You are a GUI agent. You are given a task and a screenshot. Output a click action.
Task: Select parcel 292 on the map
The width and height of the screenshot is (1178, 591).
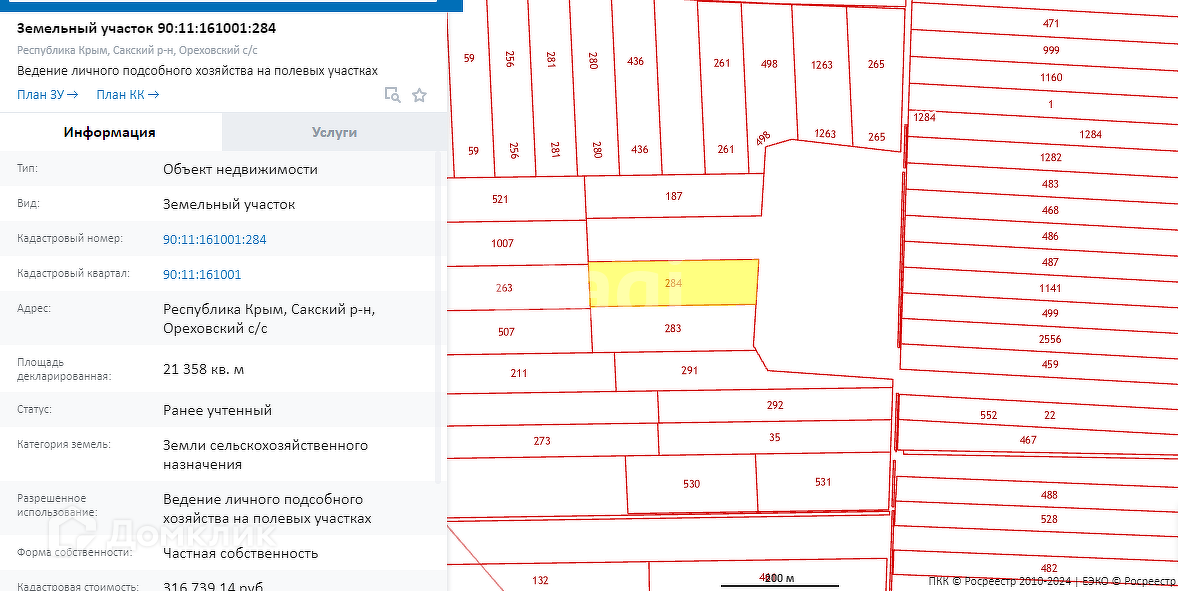[x=775, y=406]
